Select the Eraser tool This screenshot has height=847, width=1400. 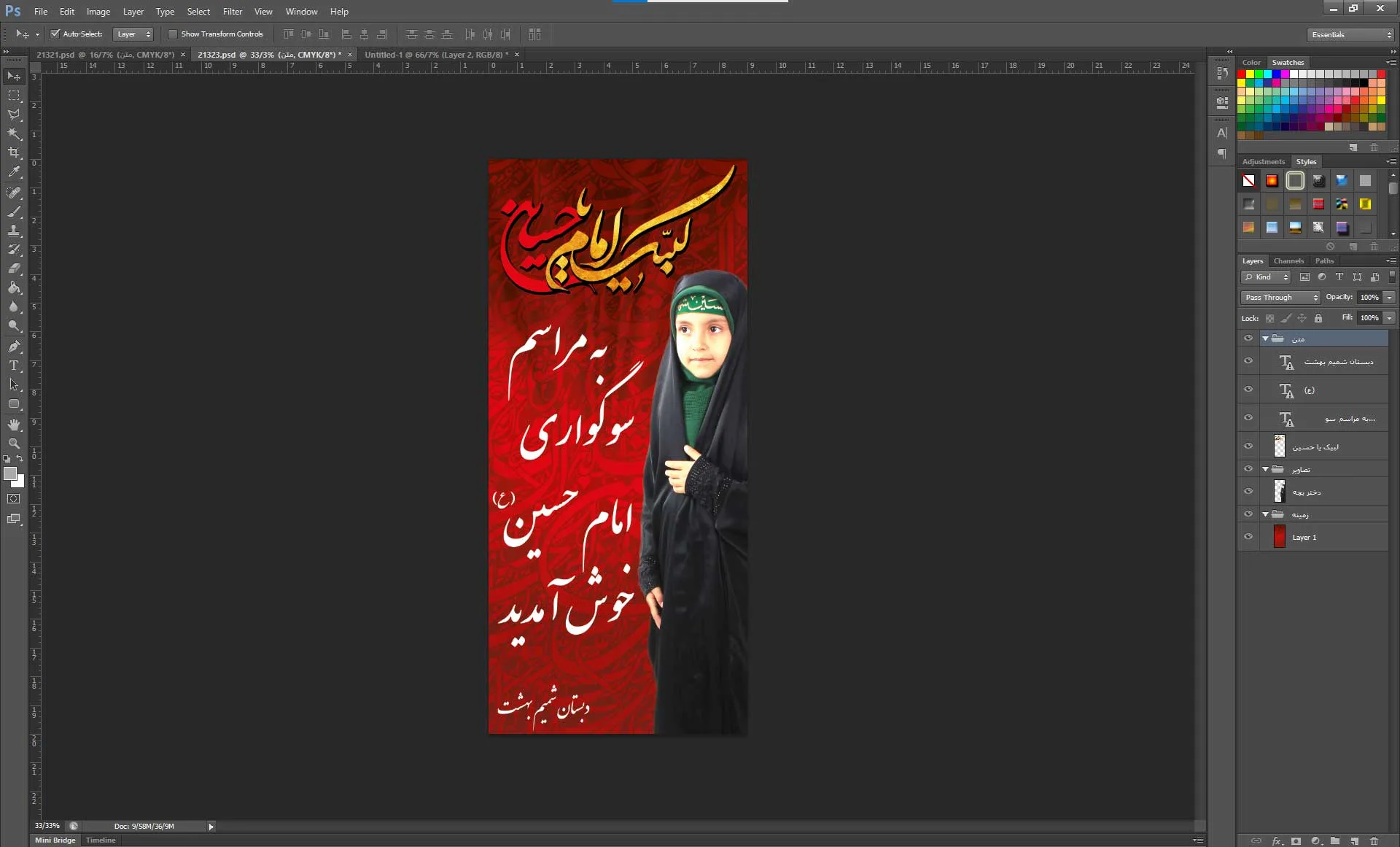pos(14,268)
